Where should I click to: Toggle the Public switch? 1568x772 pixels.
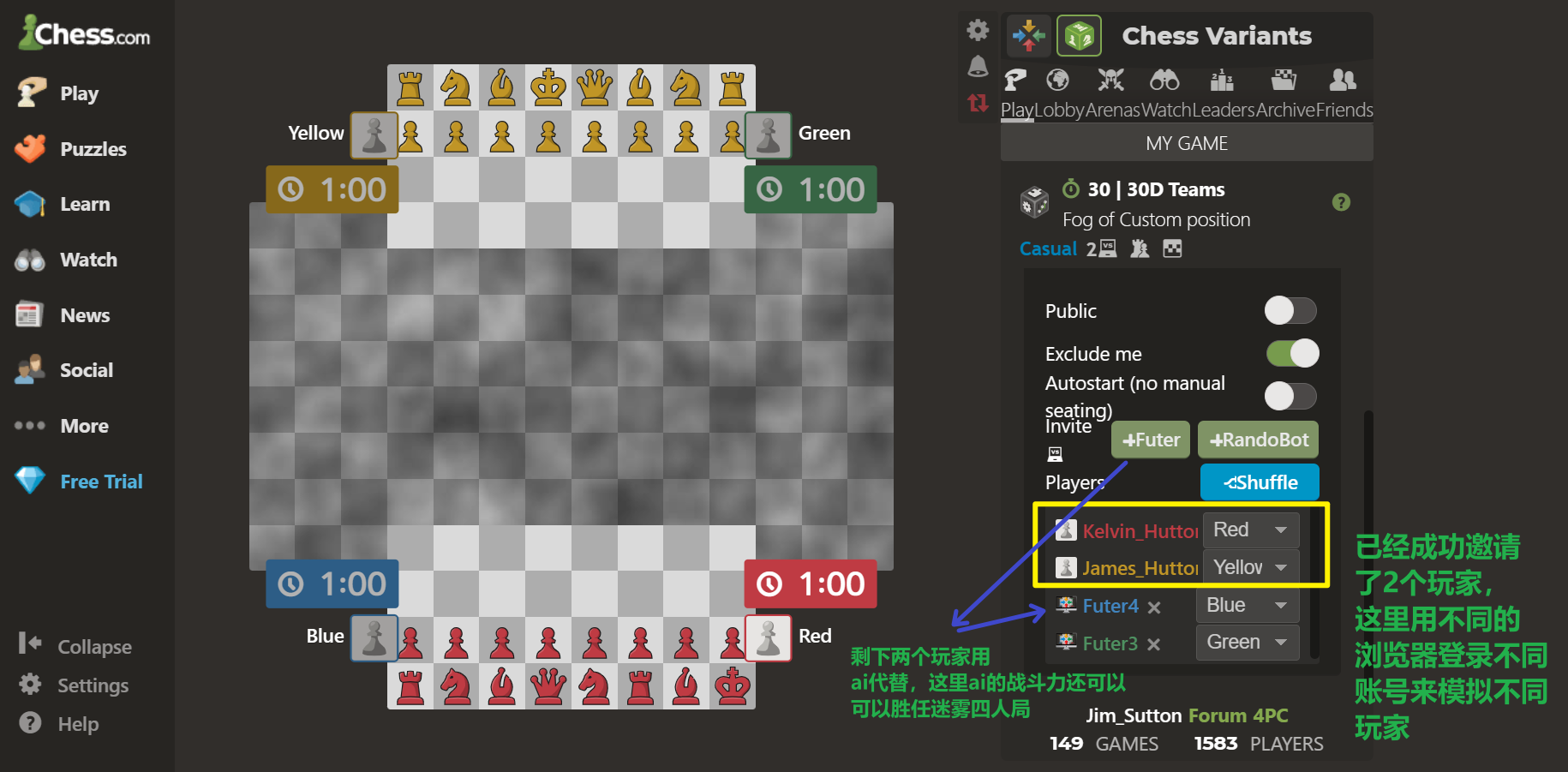[x=1290, y=310]
